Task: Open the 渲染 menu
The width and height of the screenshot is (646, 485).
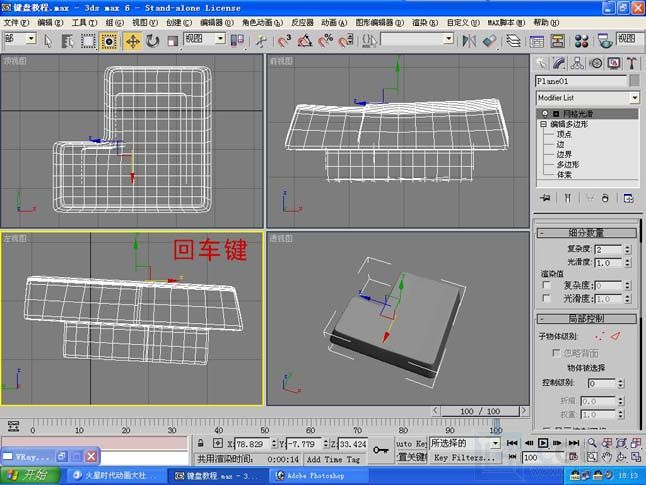Action: 425,23
